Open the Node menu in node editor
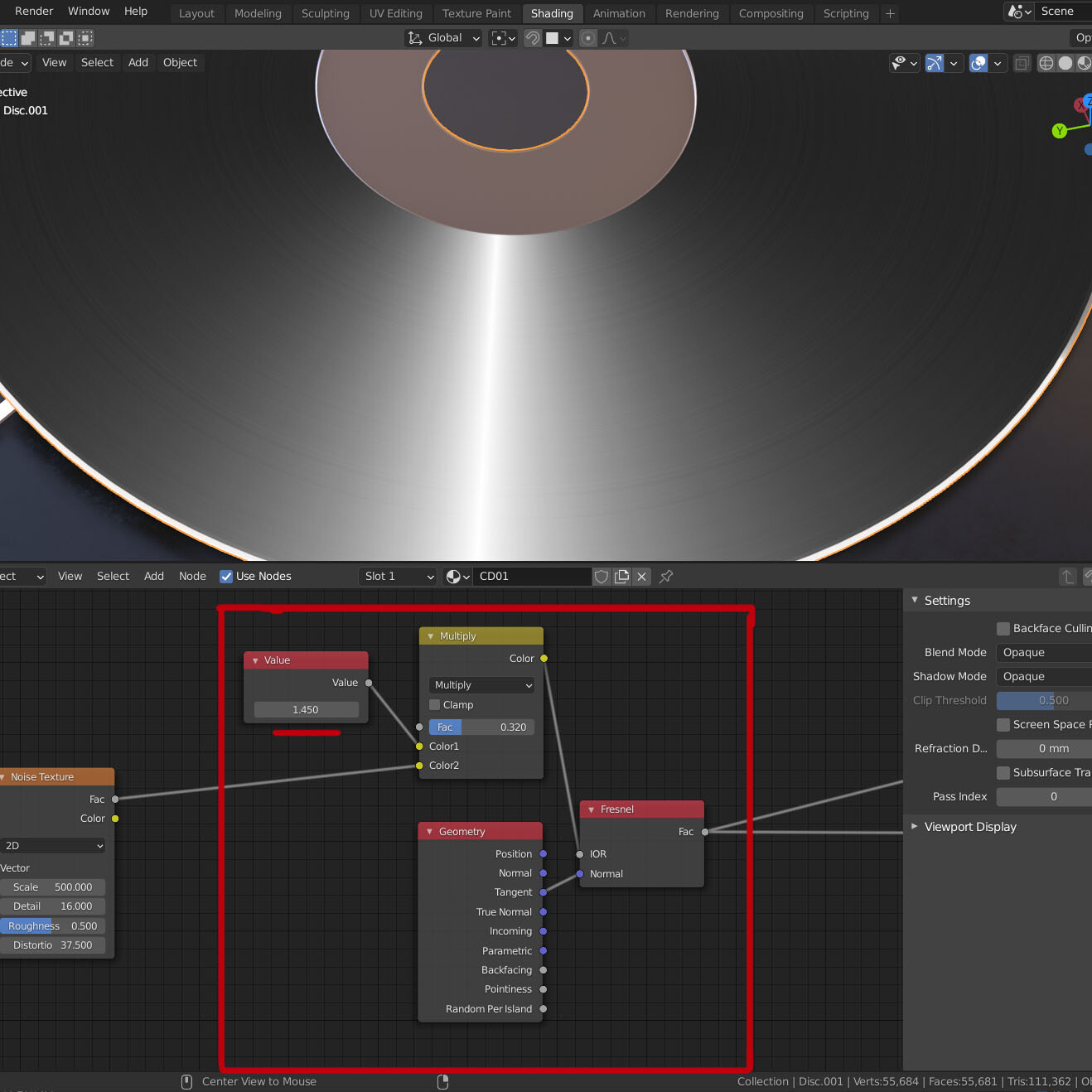 tap(192, 577)
